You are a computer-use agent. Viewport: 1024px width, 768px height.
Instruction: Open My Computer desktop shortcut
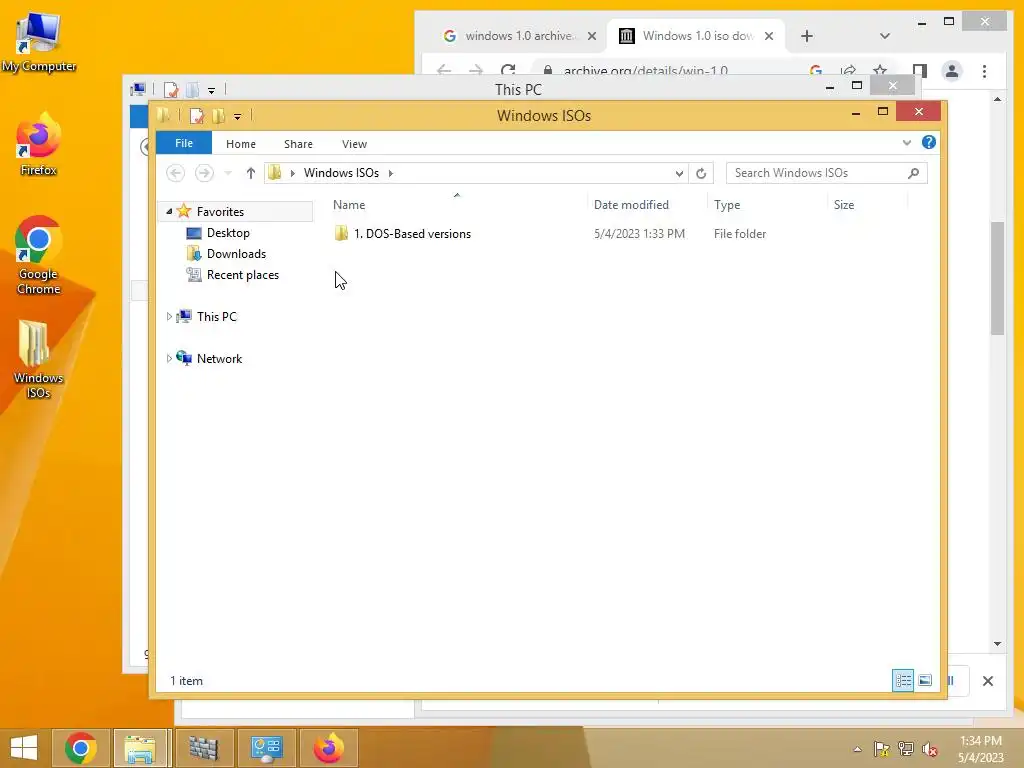[39, 40]
